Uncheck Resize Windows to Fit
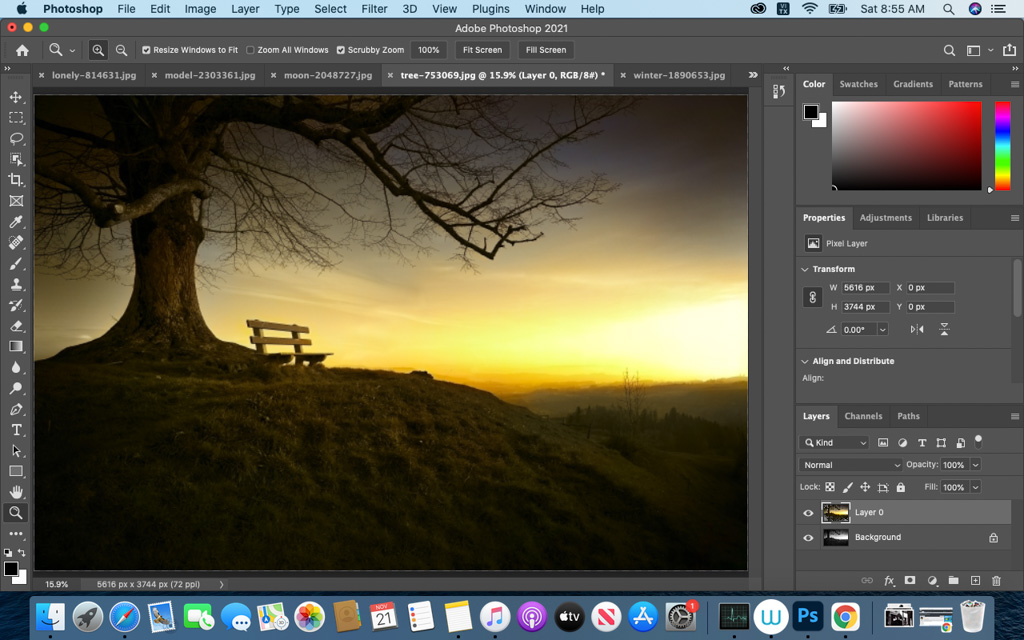Viewport: 1024px width, 640px height. coord(146,50)
